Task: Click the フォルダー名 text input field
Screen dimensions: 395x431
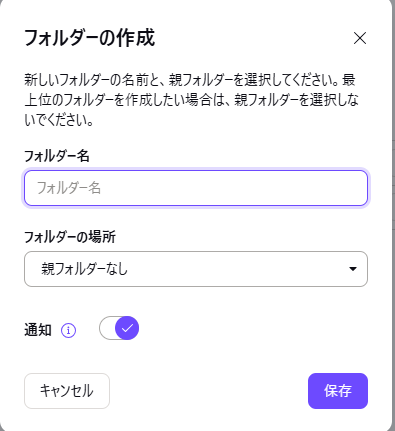Action: tap(196, 188)
